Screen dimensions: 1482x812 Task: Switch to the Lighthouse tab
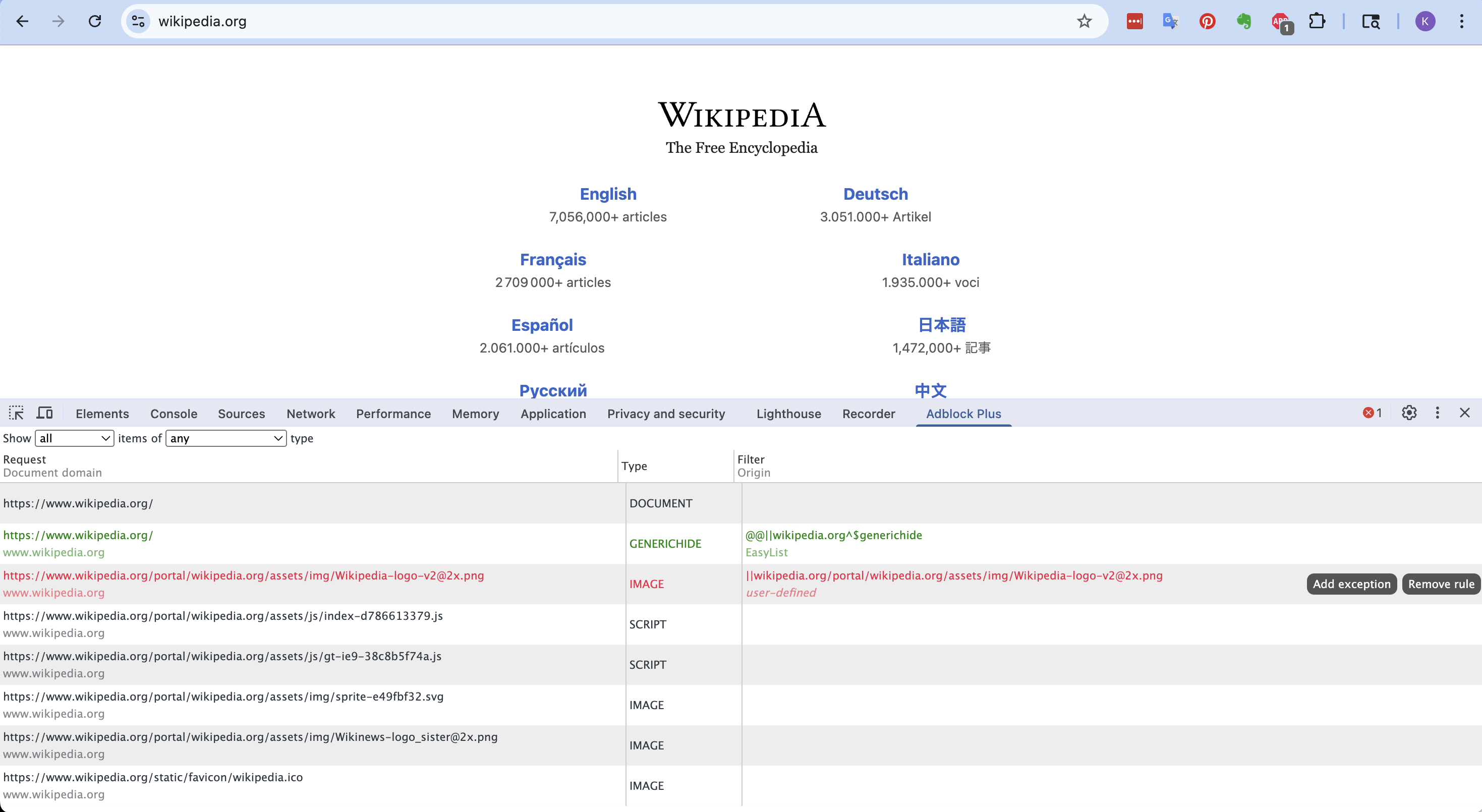(788, 414)
